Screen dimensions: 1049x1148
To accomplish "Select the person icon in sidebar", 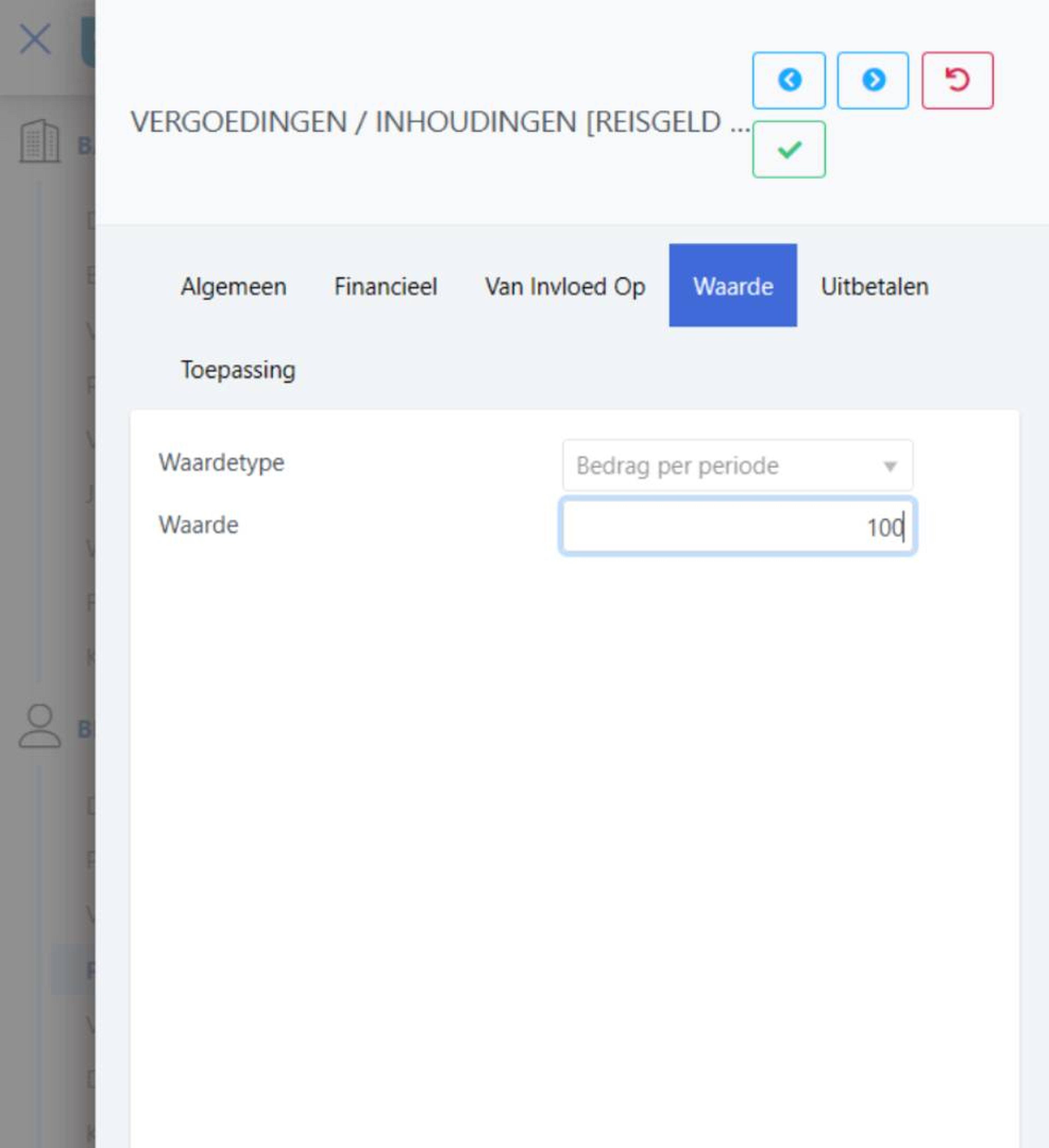I will point(39,726).
